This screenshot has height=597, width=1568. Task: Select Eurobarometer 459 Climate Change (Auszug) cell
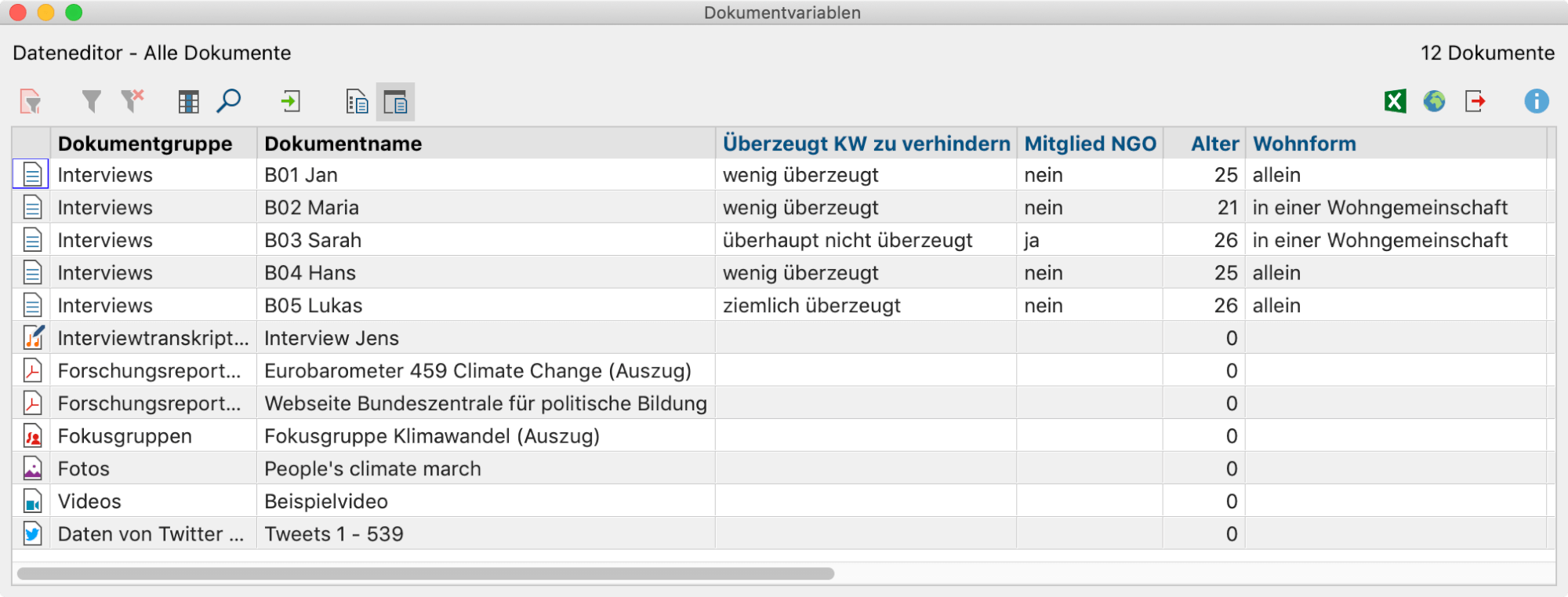tap(486, 370)
